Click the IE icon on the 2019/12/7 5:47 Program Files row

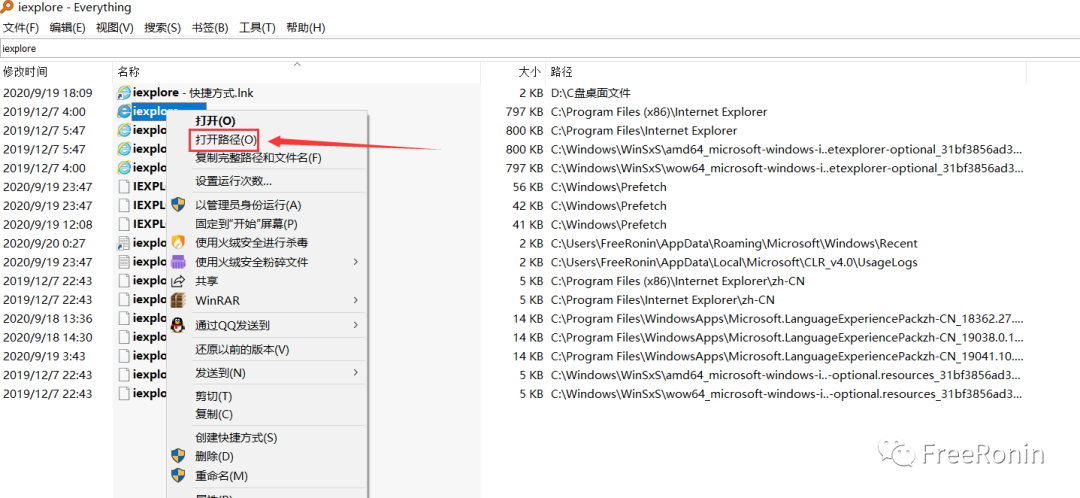pos(124,129)
